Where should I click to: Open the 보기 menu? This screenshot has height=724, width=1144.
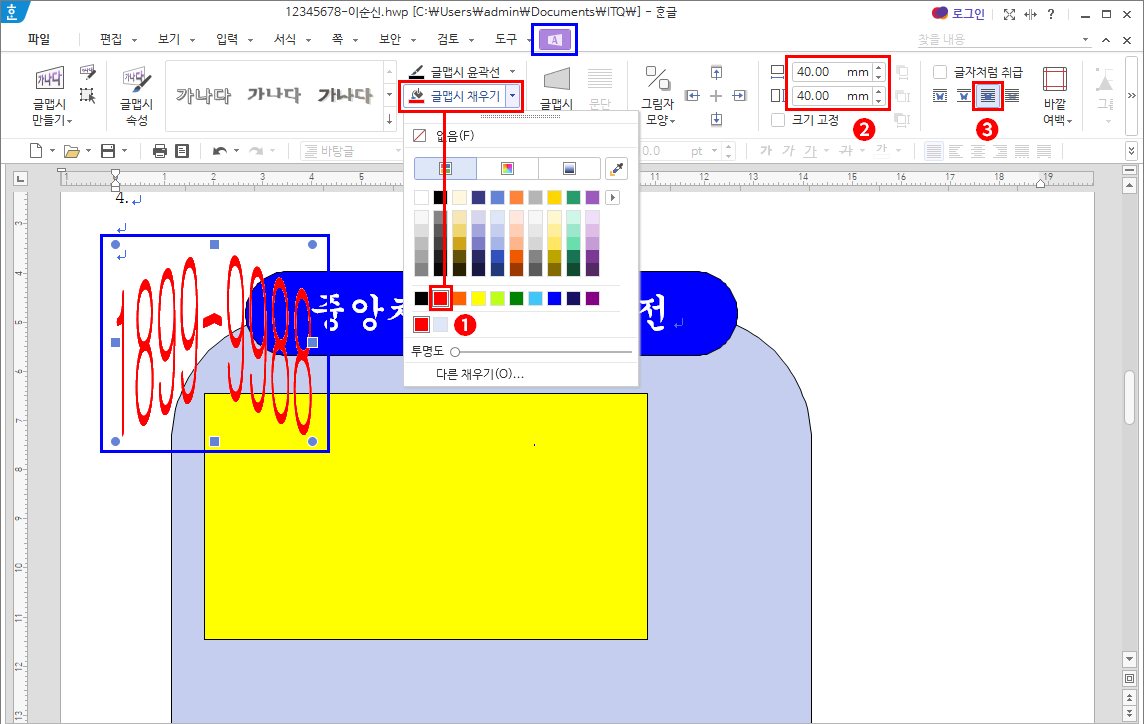point(169,39)
